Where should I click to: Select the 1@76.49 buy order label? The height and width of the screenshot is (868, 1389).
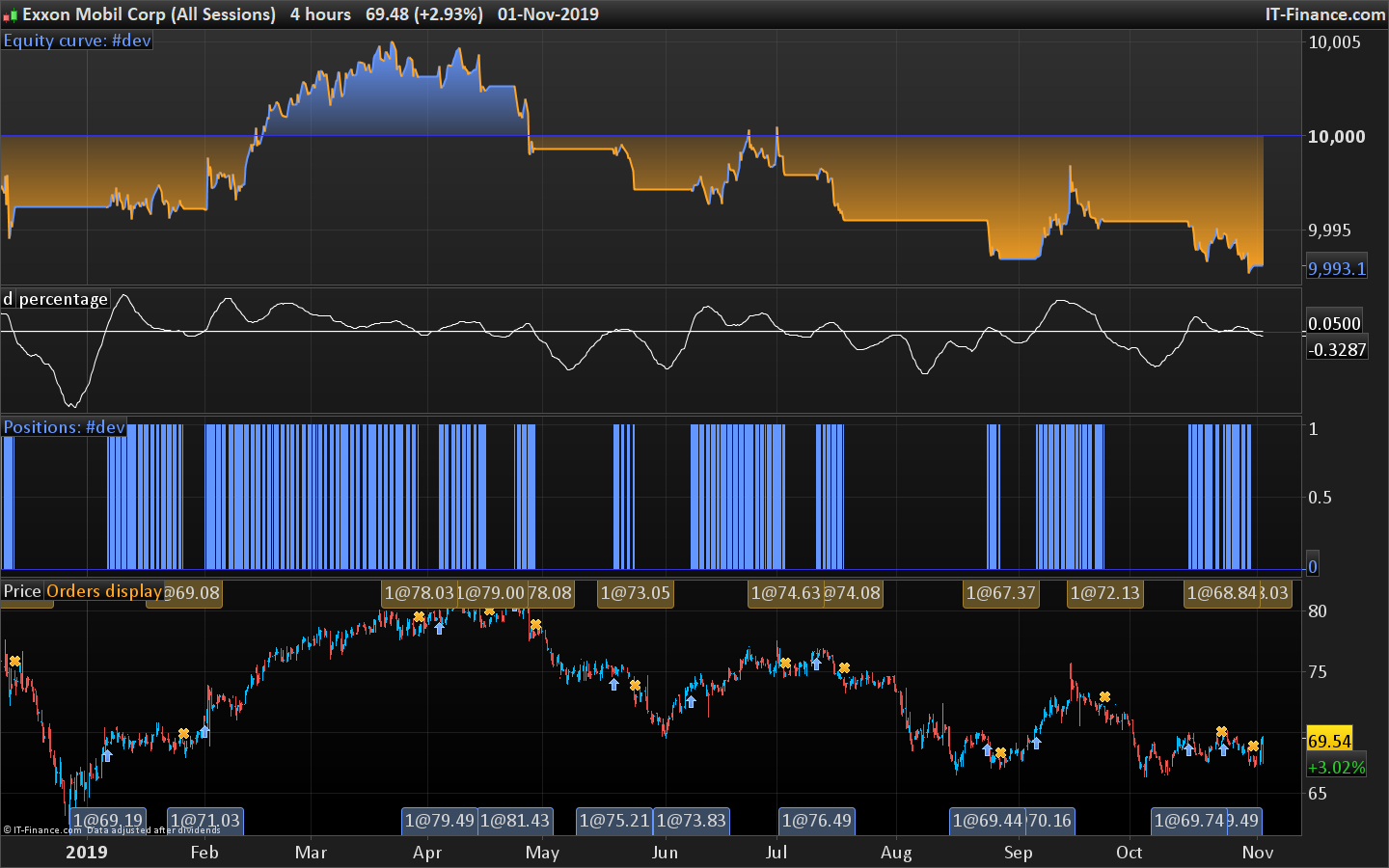(817, 821)
